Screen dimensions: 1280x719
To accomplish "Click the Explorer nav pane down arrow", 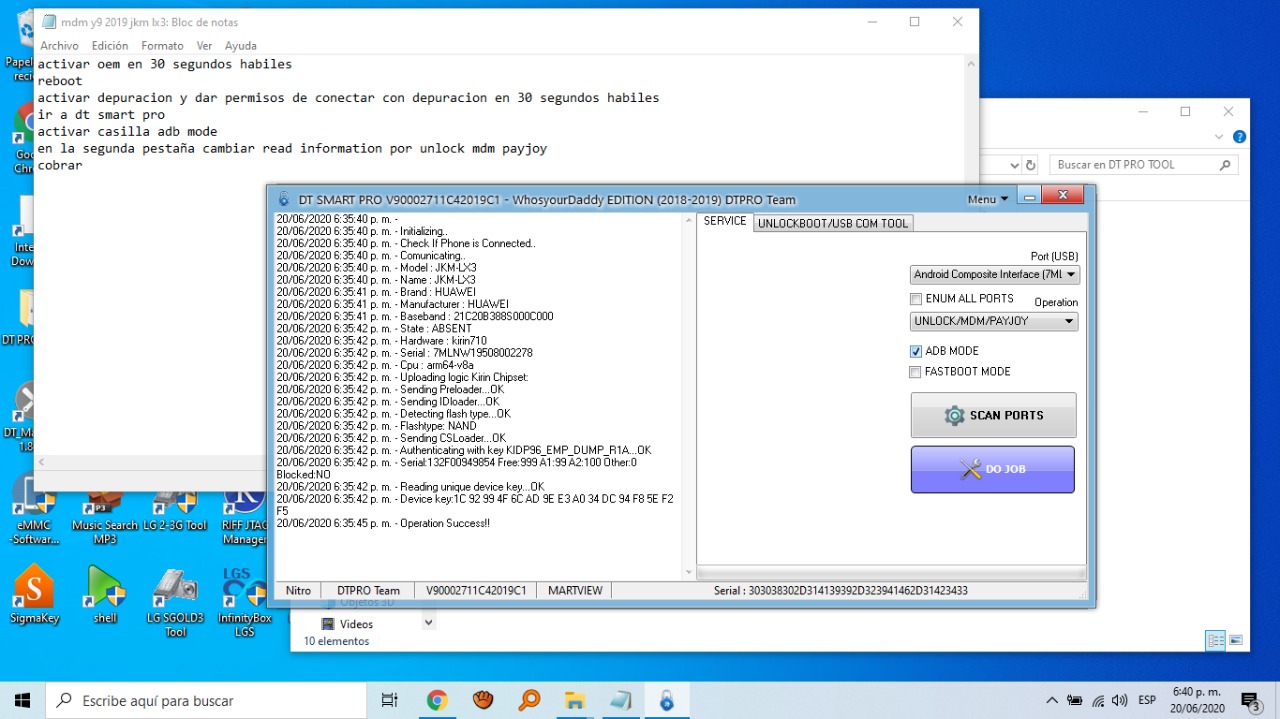I will pyautogui.click(x=428, y=622).
